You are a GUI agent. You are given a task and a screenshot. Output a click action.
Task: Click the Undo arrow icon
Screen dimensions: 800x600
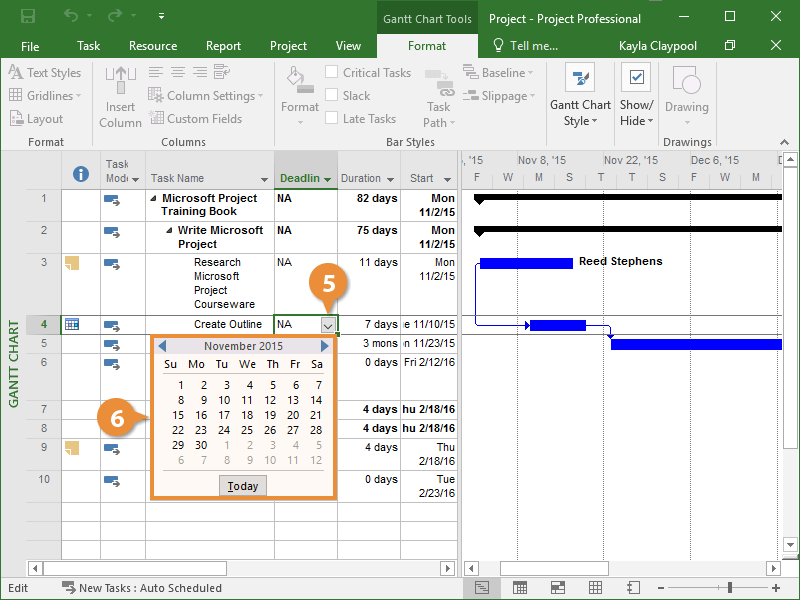(70, 17)
